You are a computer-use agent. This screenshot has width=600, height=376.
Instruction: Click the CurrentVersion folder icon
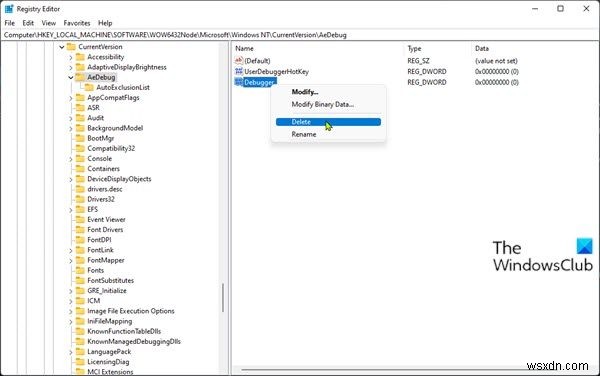71,47
